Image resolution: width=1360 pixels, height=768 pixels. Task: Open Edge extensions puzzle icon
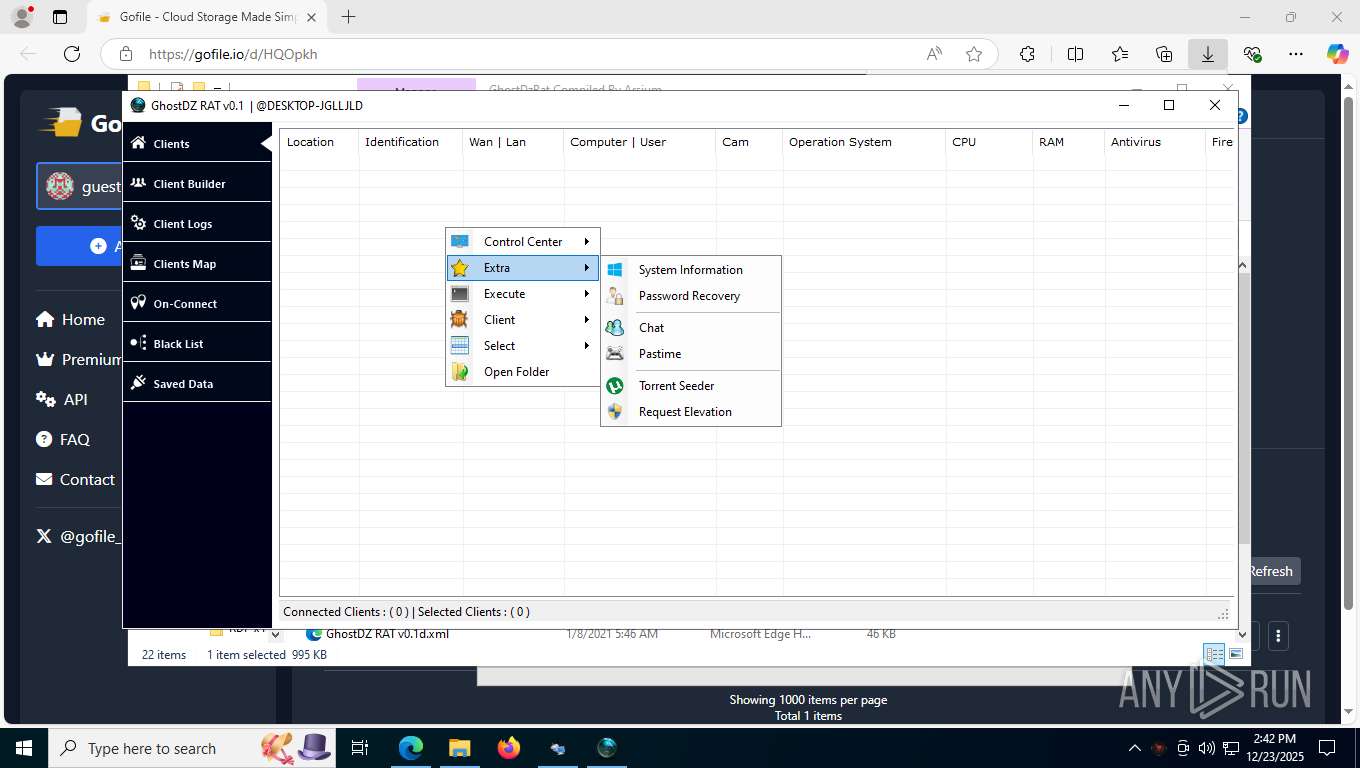pos(1027,54)
